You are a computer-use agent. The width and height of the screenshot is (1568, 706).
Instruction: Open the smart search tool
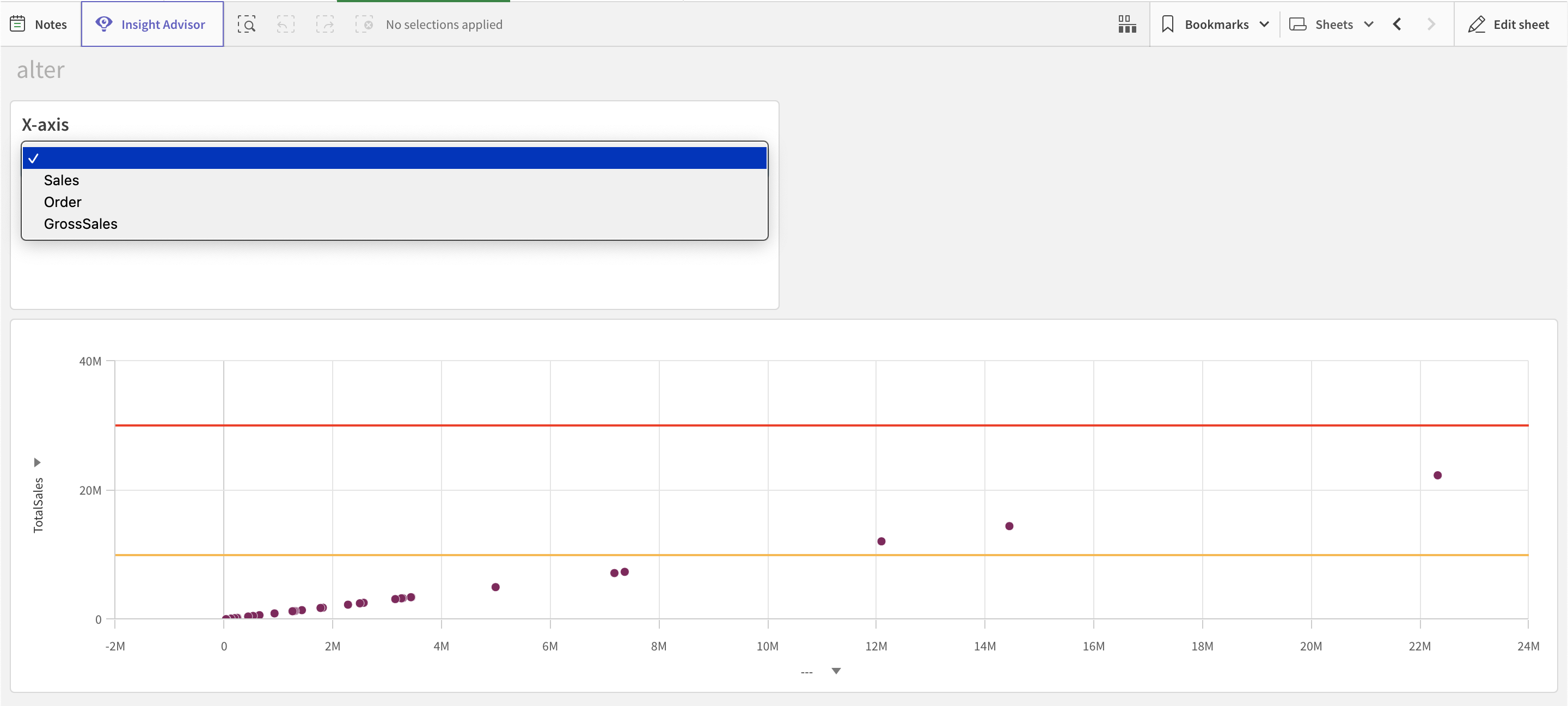(247, 25)
